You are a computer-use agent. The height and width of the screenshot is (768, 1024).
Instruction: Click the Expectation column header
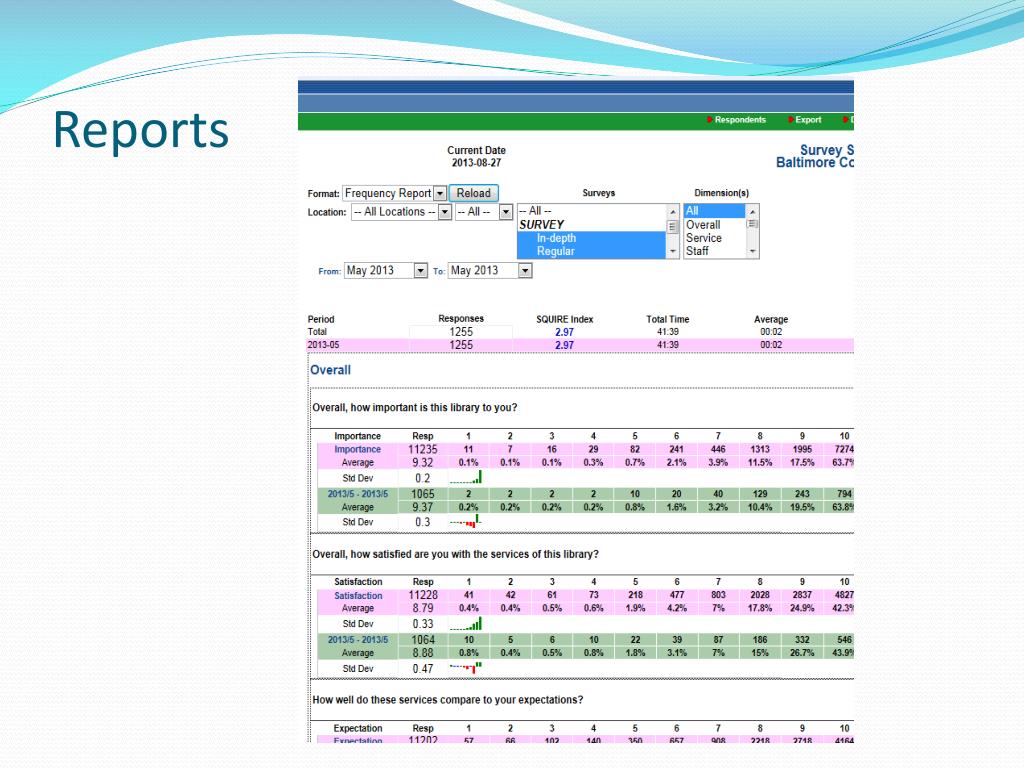[x=358, y=728]
